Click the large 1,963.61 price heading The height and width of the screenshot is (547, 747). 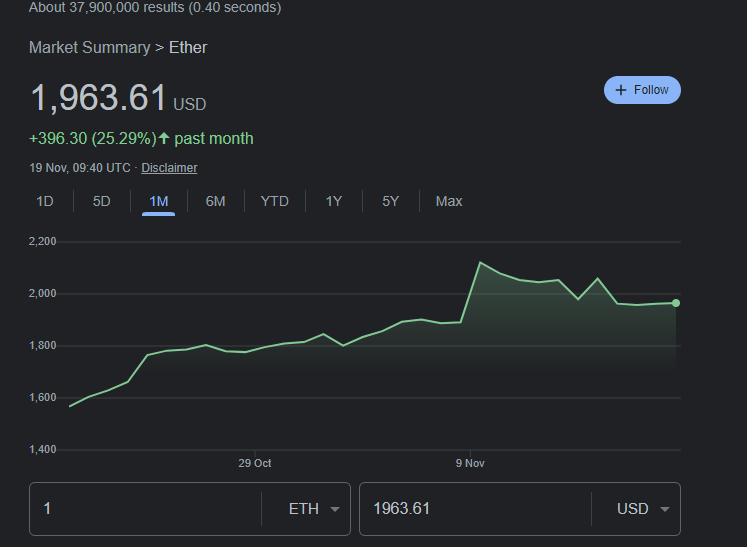(98, 98)
